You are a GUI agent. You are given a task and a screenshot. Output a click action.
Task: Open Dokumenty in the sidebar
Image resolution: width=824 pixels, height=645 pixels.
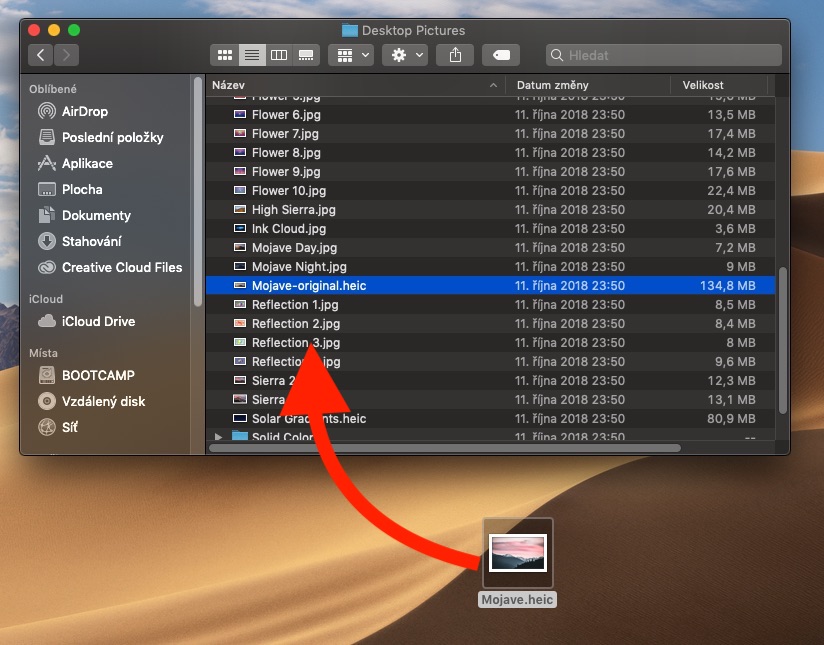coord(84,216)
